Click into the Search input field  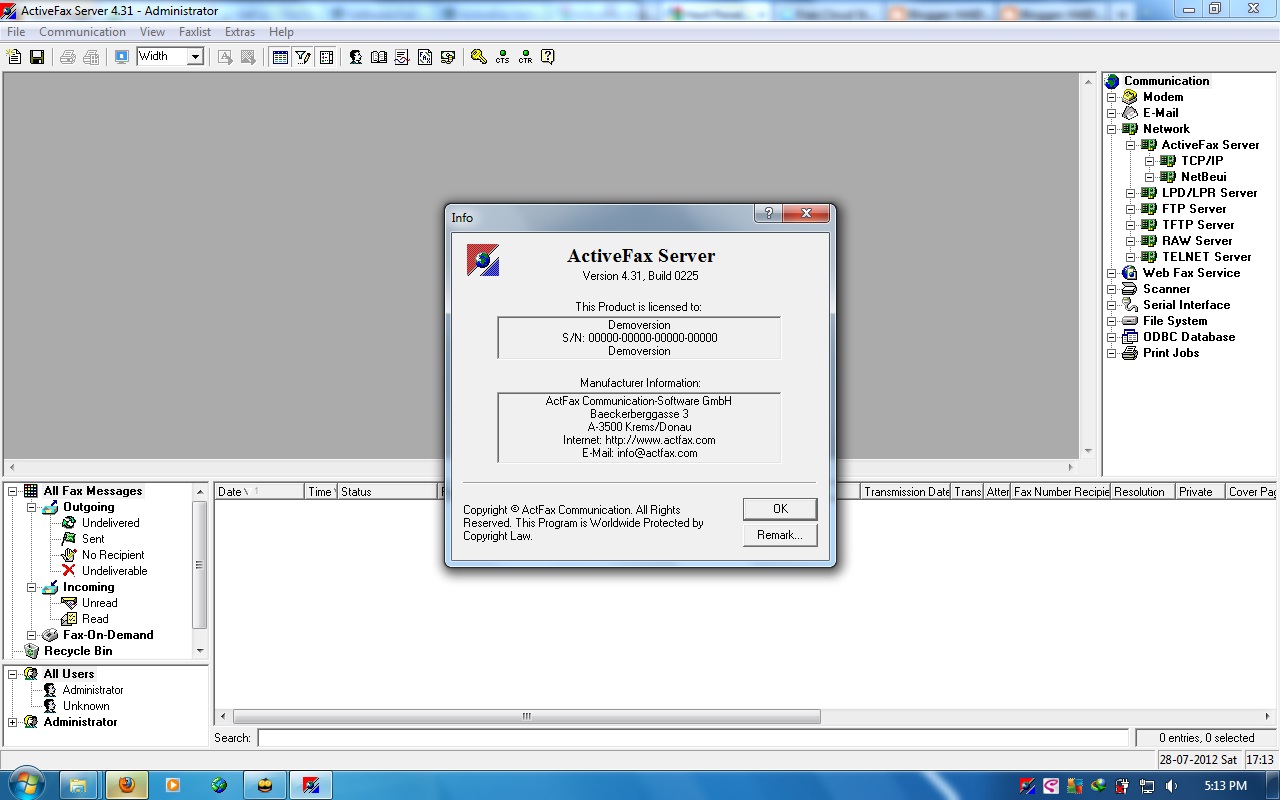(x=693, y=738)
